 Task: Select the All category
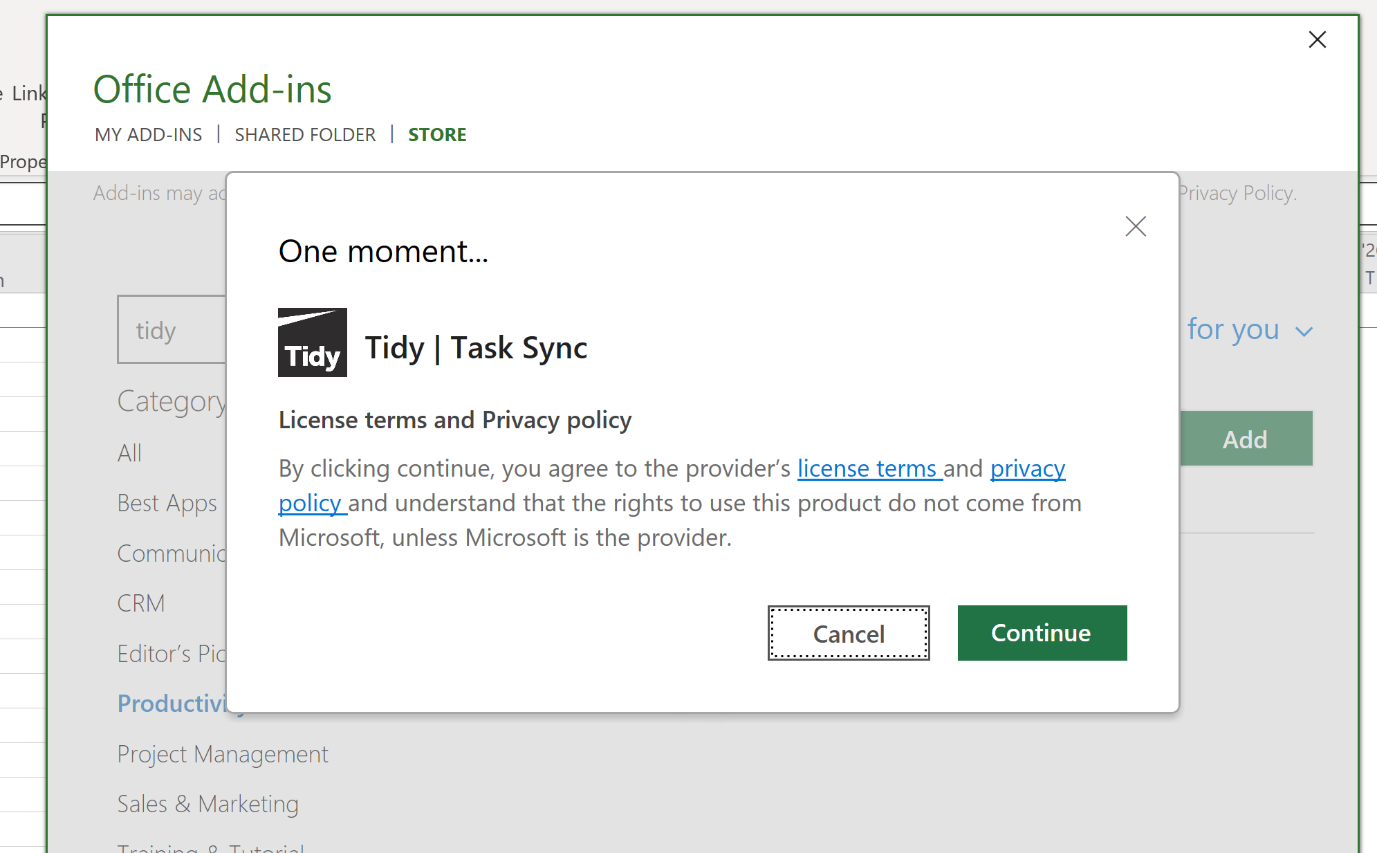pyautogui.click(x=129, y=452)
